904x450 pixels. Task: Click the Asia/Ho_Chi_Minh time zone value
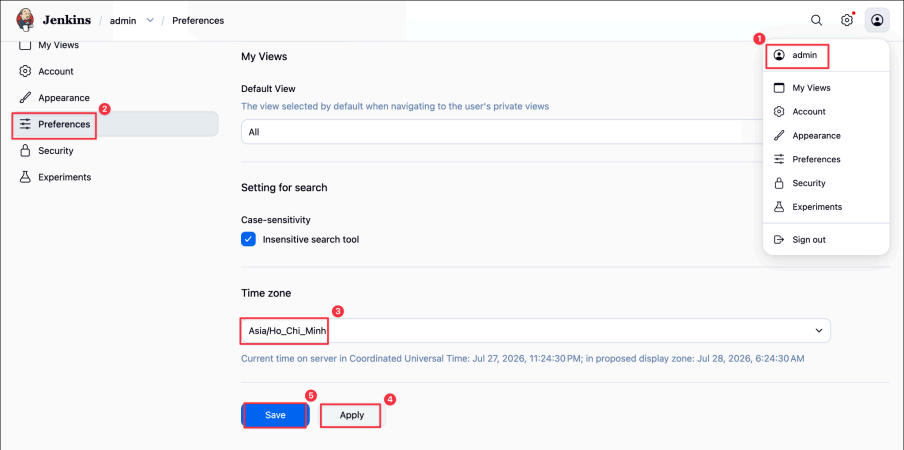click(288, 331)
